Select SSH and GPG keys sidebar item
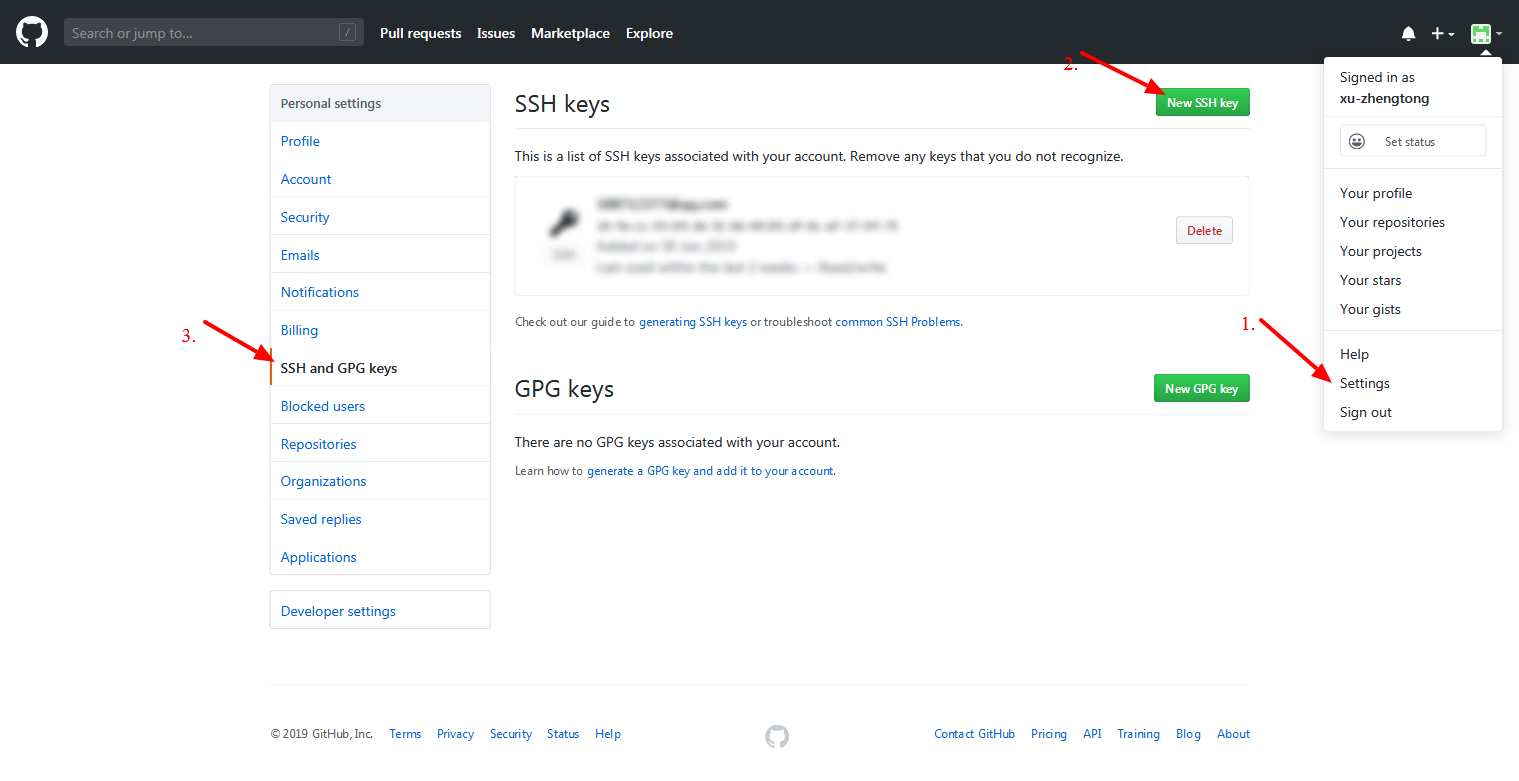Image resolution: width=1519 pixels, height=781 pixels. point(380,368)
